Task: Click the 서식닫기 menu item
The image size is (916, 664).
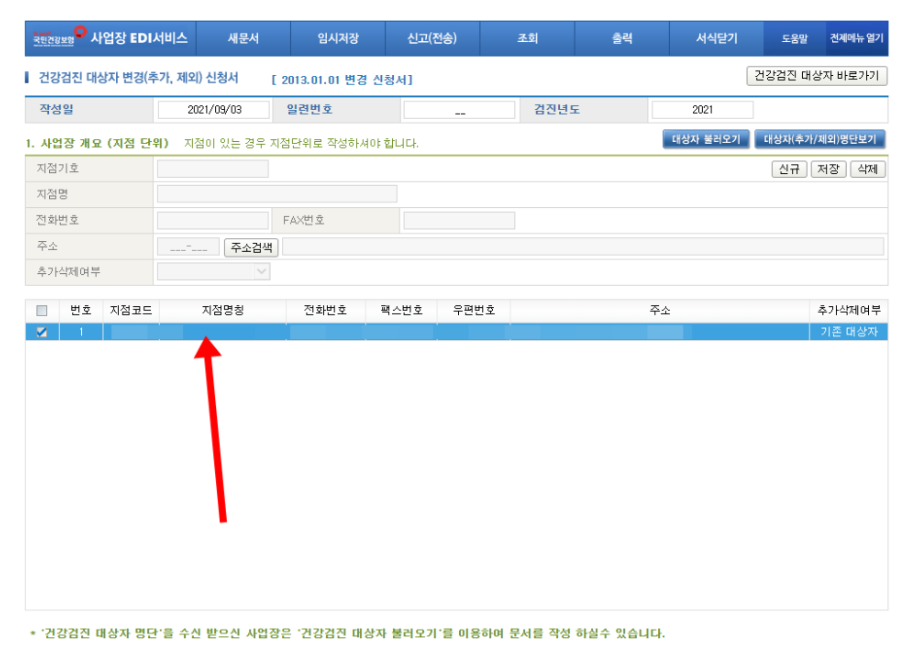Action: [716, 39]
